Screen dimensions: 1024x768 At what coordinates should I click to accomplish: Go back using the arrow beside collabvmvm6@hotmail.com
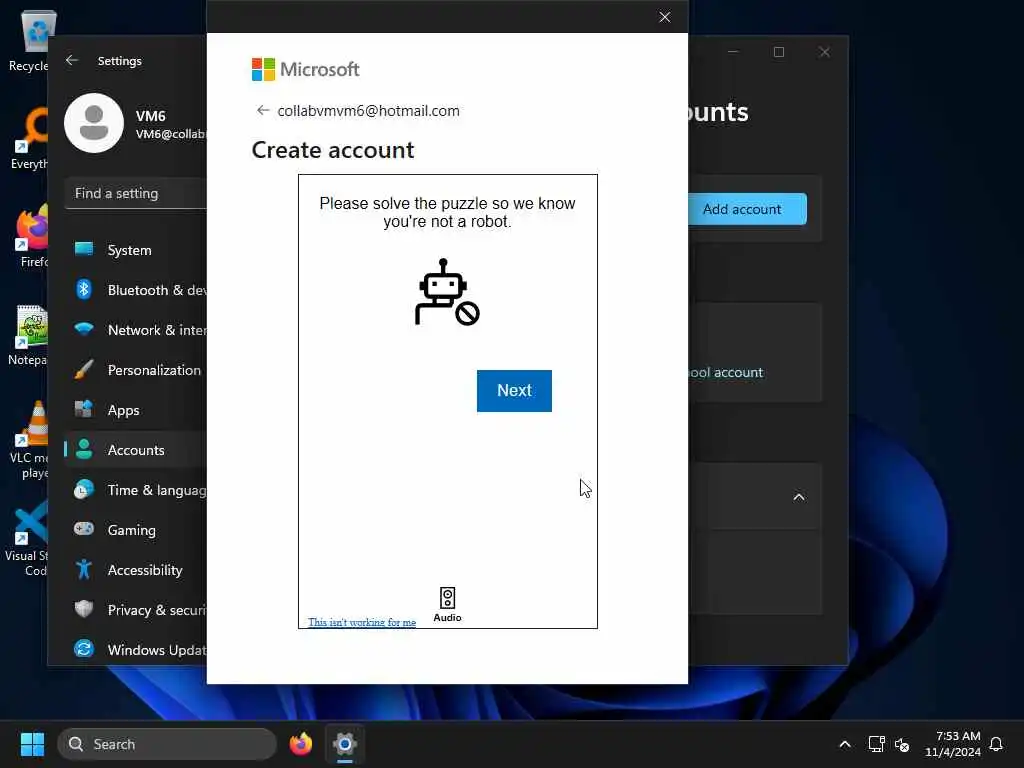[x=263, y=110]
